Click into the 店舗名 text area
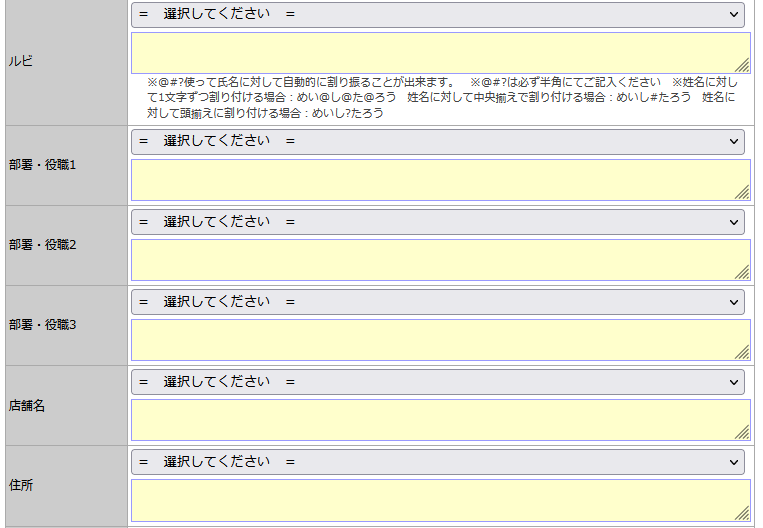Screen dimensions: 763x528 click(x=440, y=420)
